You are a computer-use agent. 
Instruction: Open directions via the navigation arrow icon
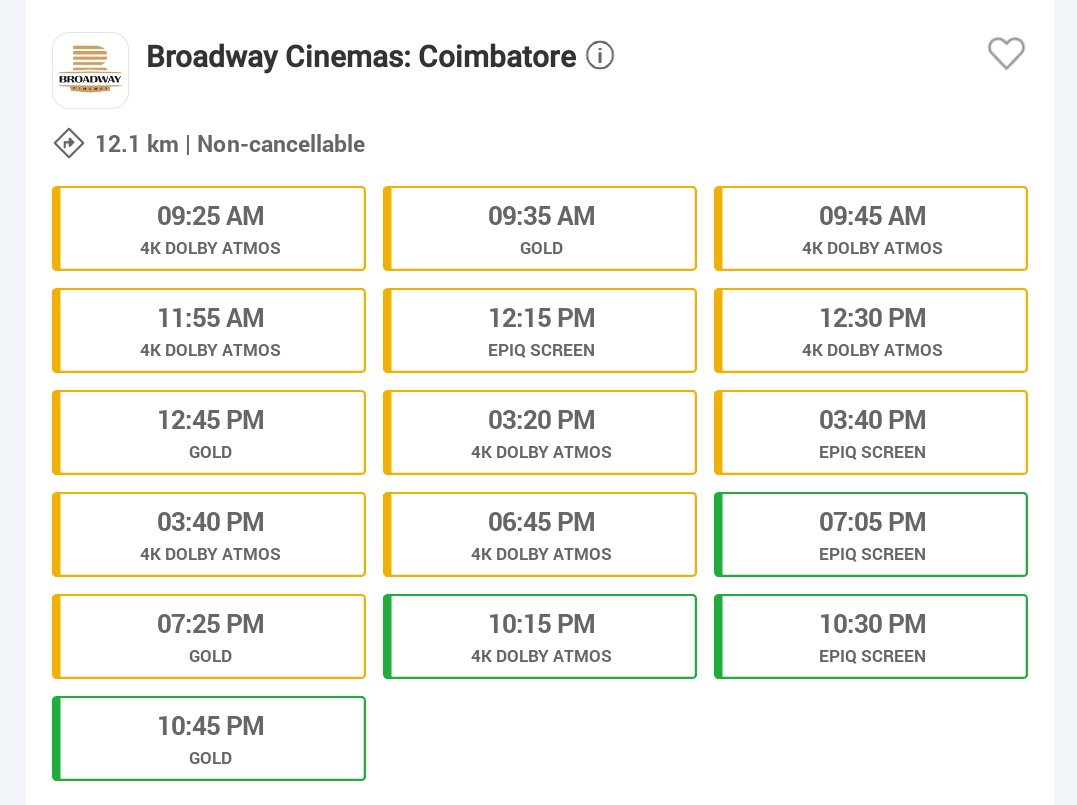[x=69, y=144]
